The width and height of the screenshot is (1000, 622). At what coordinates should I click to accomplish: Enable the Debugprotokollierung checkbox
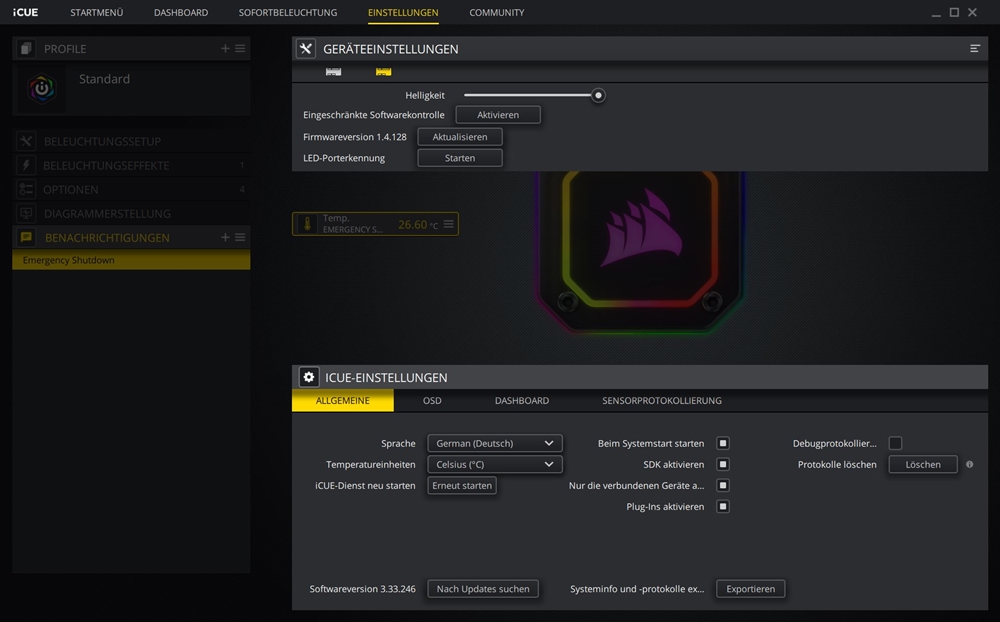point(895,443)
